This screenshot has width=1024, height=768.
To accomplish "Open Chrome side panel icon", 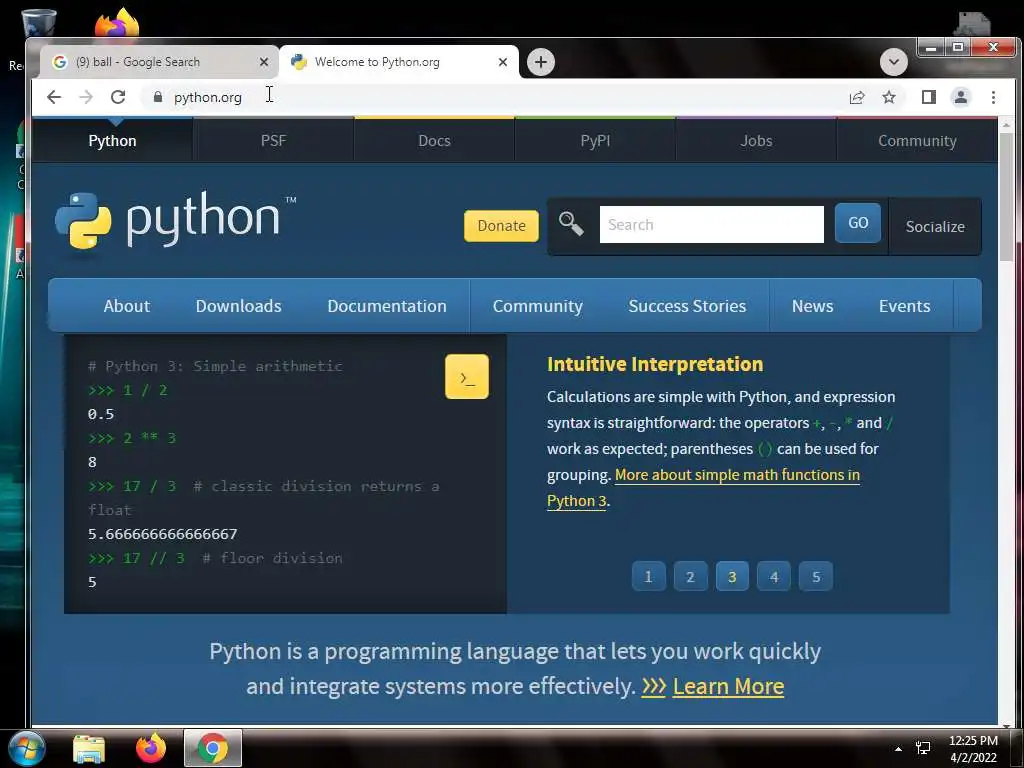I will pyautogui.click(x=929, y=97).
